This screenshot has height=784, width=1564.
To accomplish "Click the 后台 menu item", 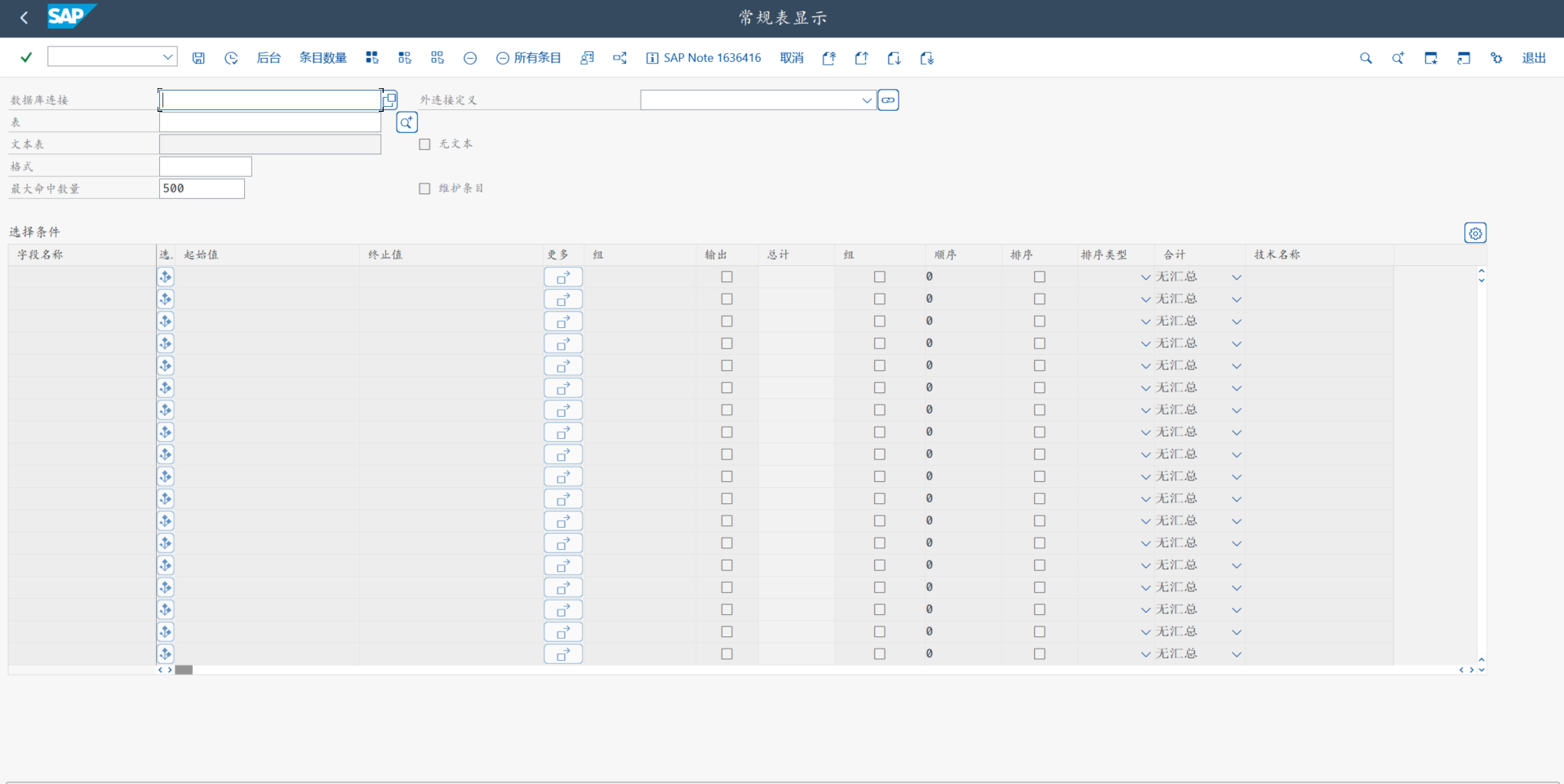I will point(268,58).
